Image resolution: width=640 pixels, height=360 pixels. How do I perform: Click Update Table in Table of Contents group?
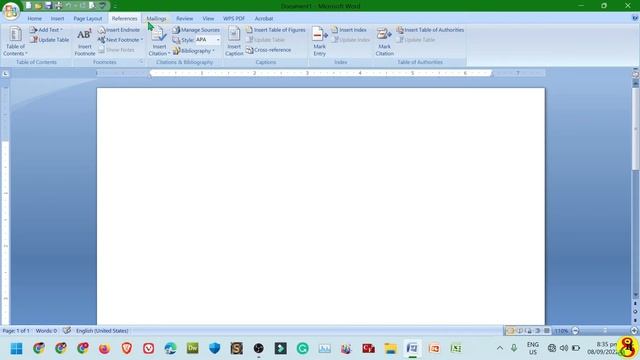pos(49,40)
